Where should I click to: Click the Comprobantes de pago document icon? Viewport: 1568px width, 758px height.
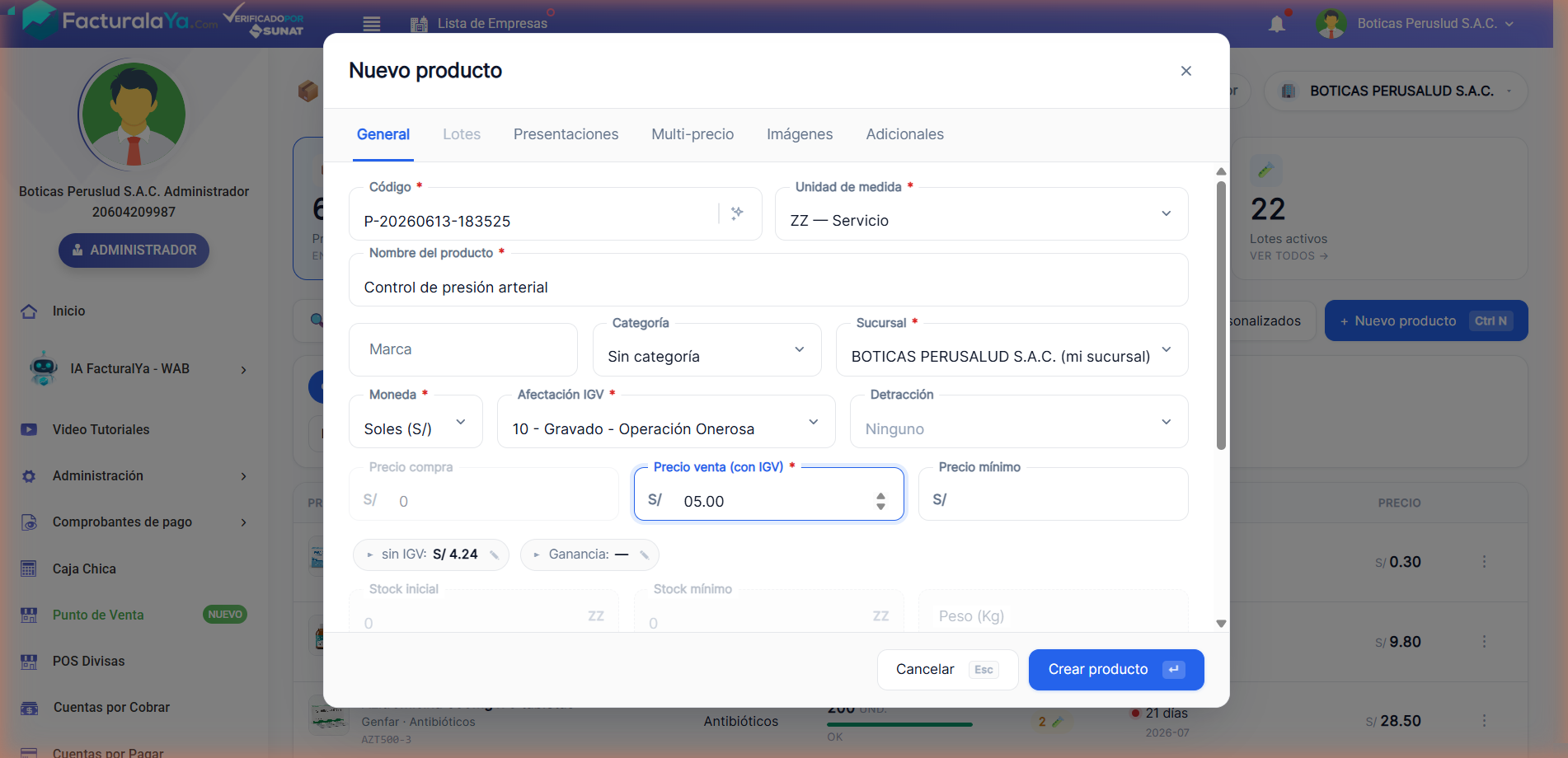pyautogui.click(x=29, y=522)
